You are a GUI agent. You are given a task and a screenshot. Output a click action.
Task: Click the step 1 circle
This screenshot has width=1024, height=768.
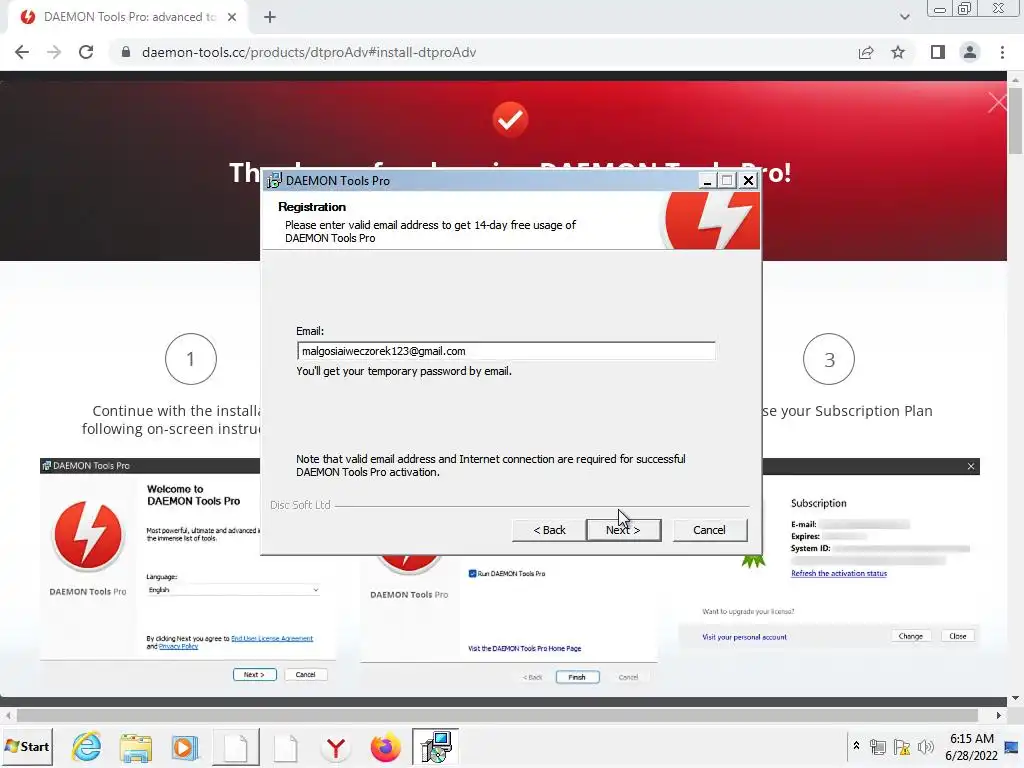191,359
